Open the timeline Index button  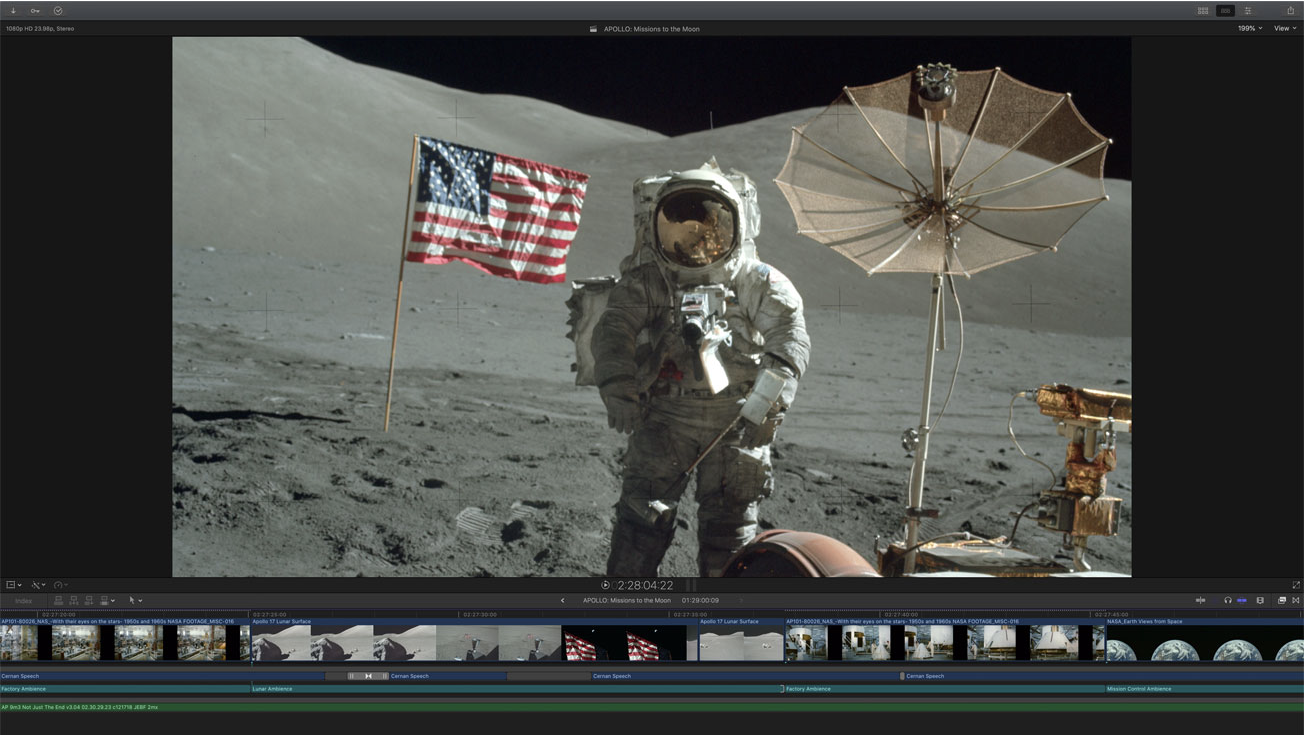[x=23, y=601]
